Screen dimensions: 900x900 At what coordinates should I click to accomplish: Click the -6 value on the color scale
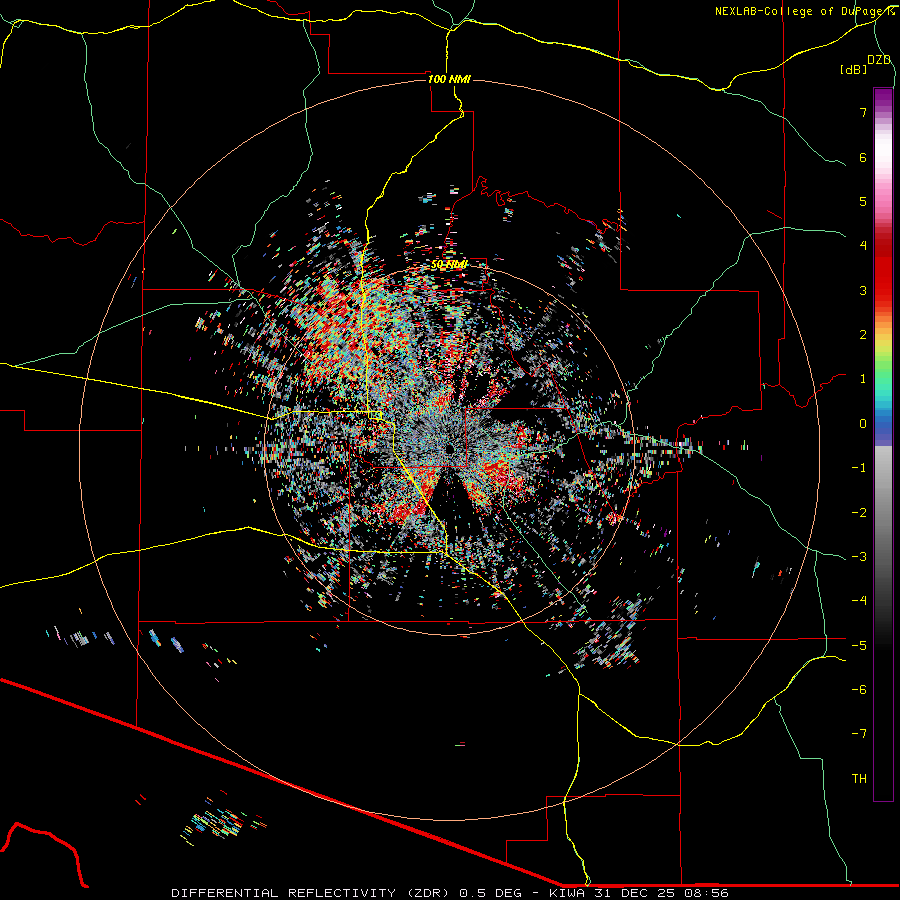coord(859,689)
